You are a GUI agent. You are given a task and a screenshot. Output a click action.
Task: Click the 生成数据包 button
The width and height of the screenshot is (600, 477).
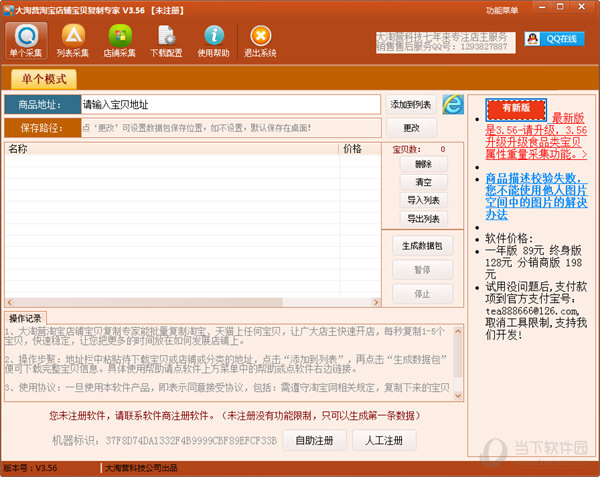click(x=422, y=246)
